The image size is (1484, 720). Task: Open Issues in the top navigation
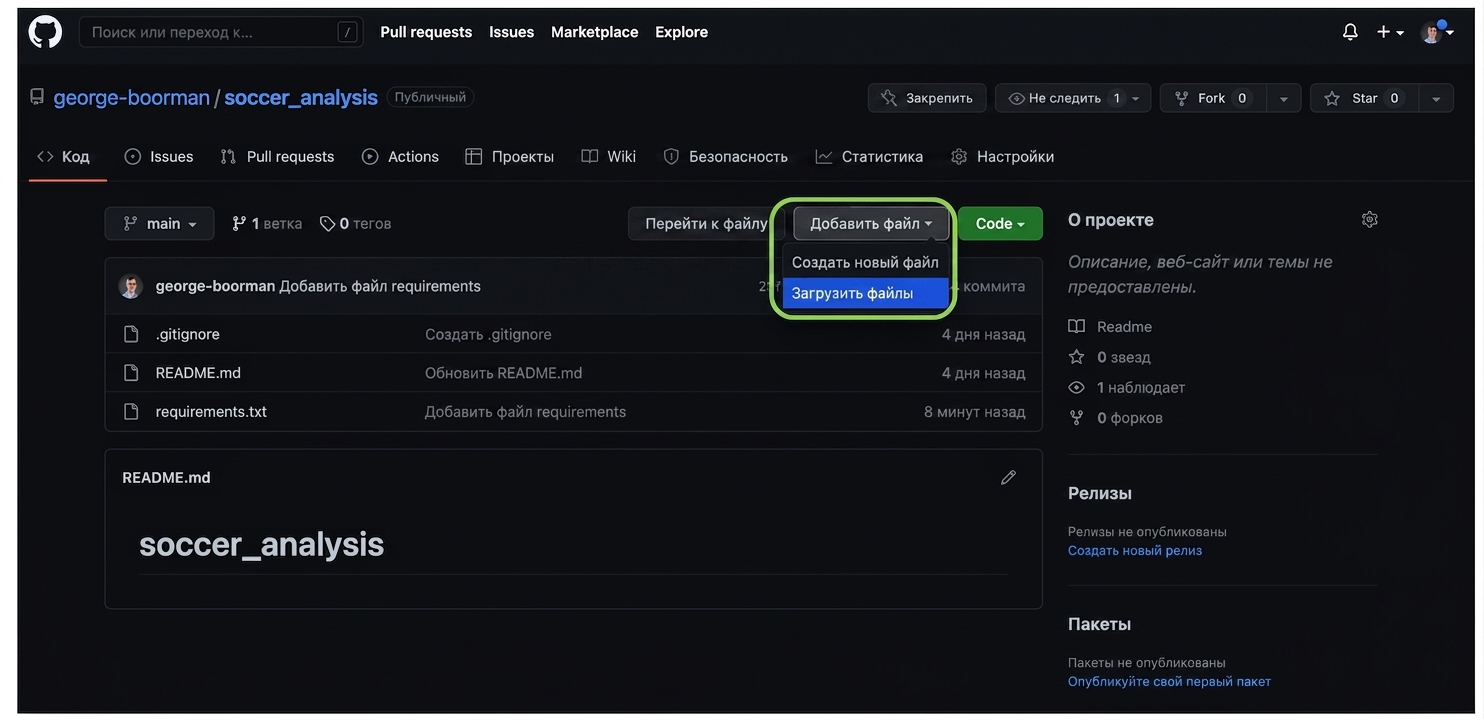511,32
